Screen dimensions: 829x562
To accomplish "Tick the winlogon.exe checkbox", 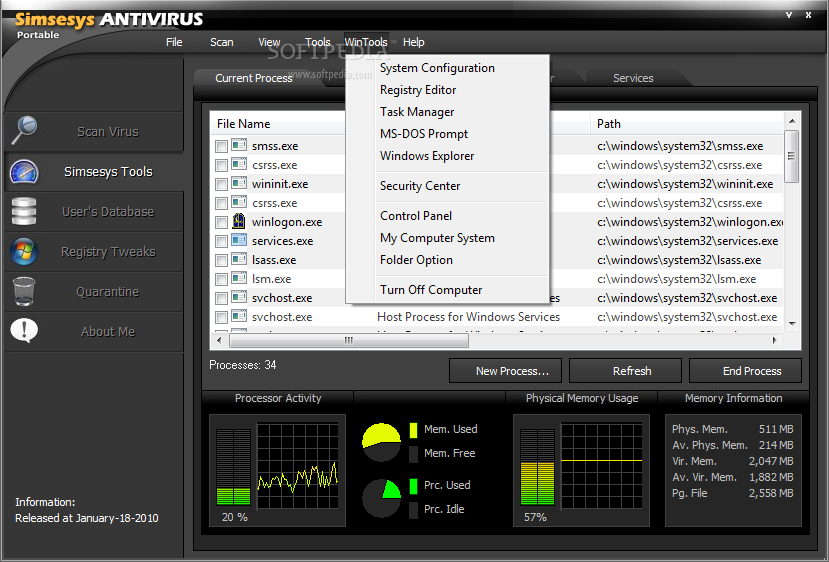I will coord(222,223).
